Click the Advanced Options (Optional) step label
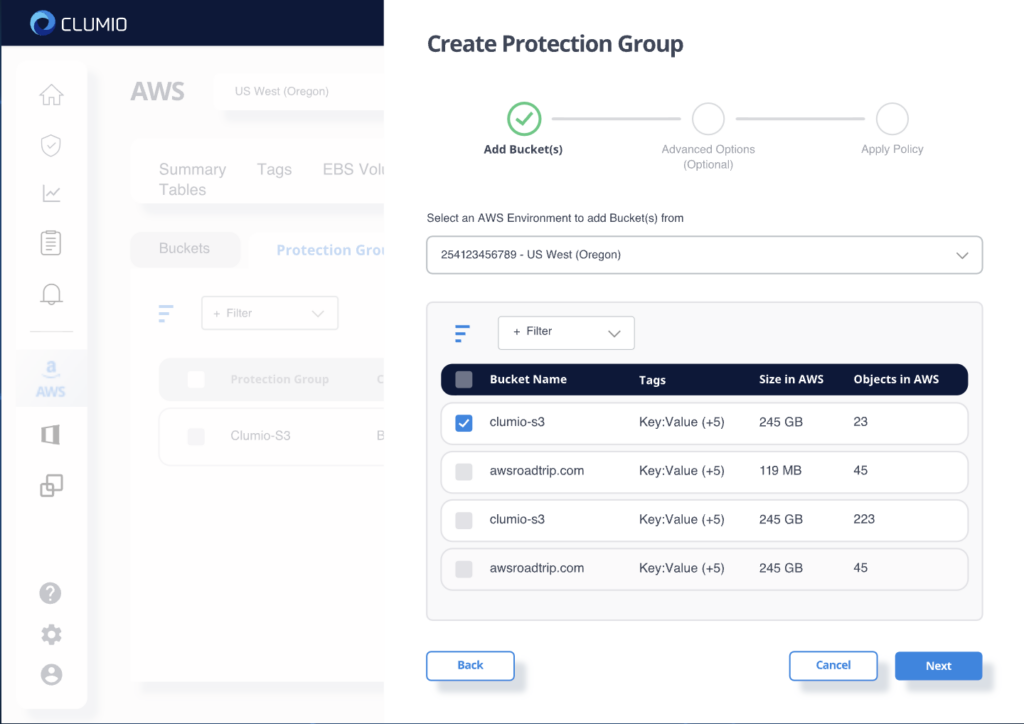1024x724 pixels. [708, 157]
